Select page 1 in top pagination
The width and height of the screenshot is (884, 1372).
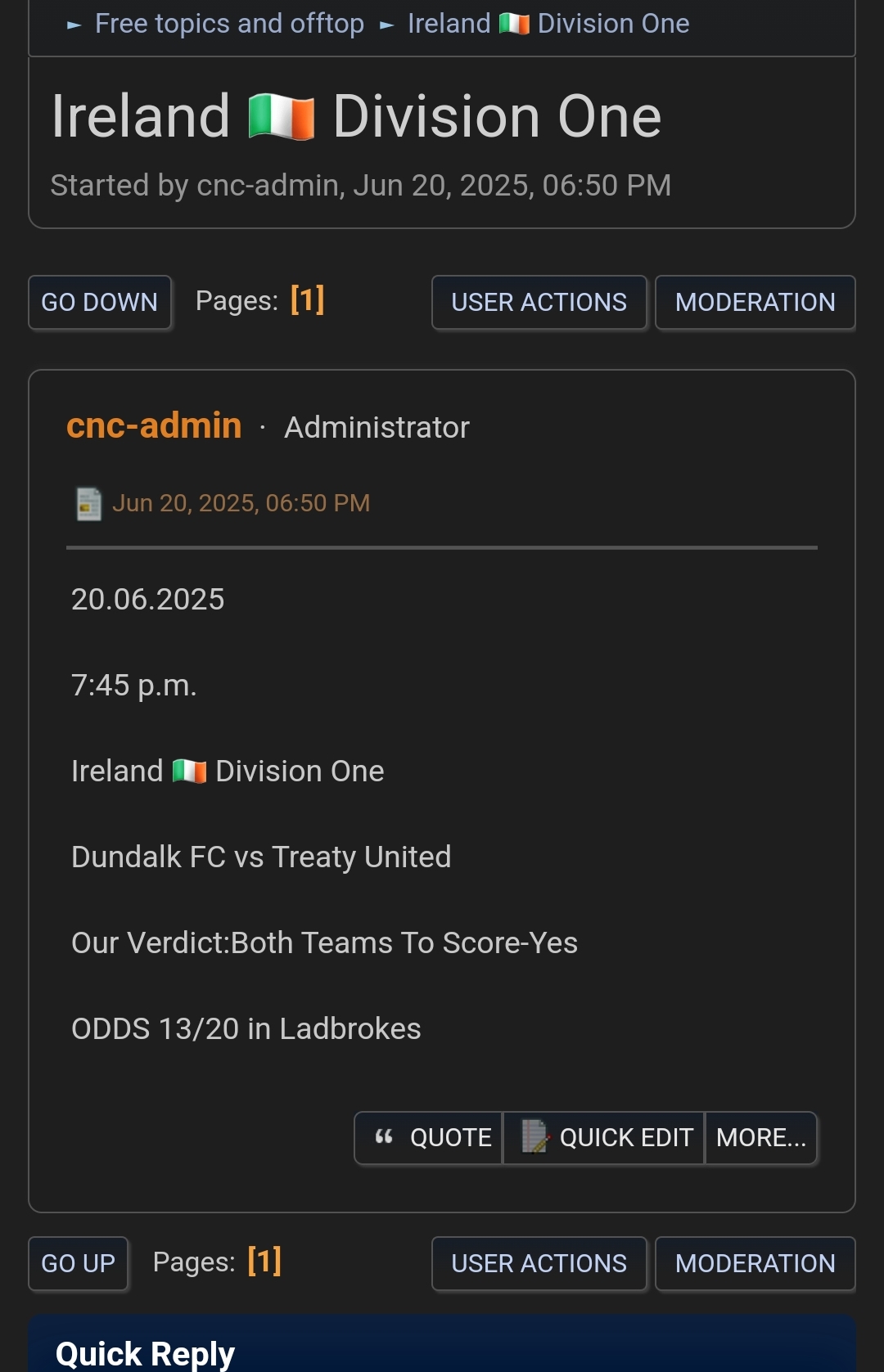point(308,300)
